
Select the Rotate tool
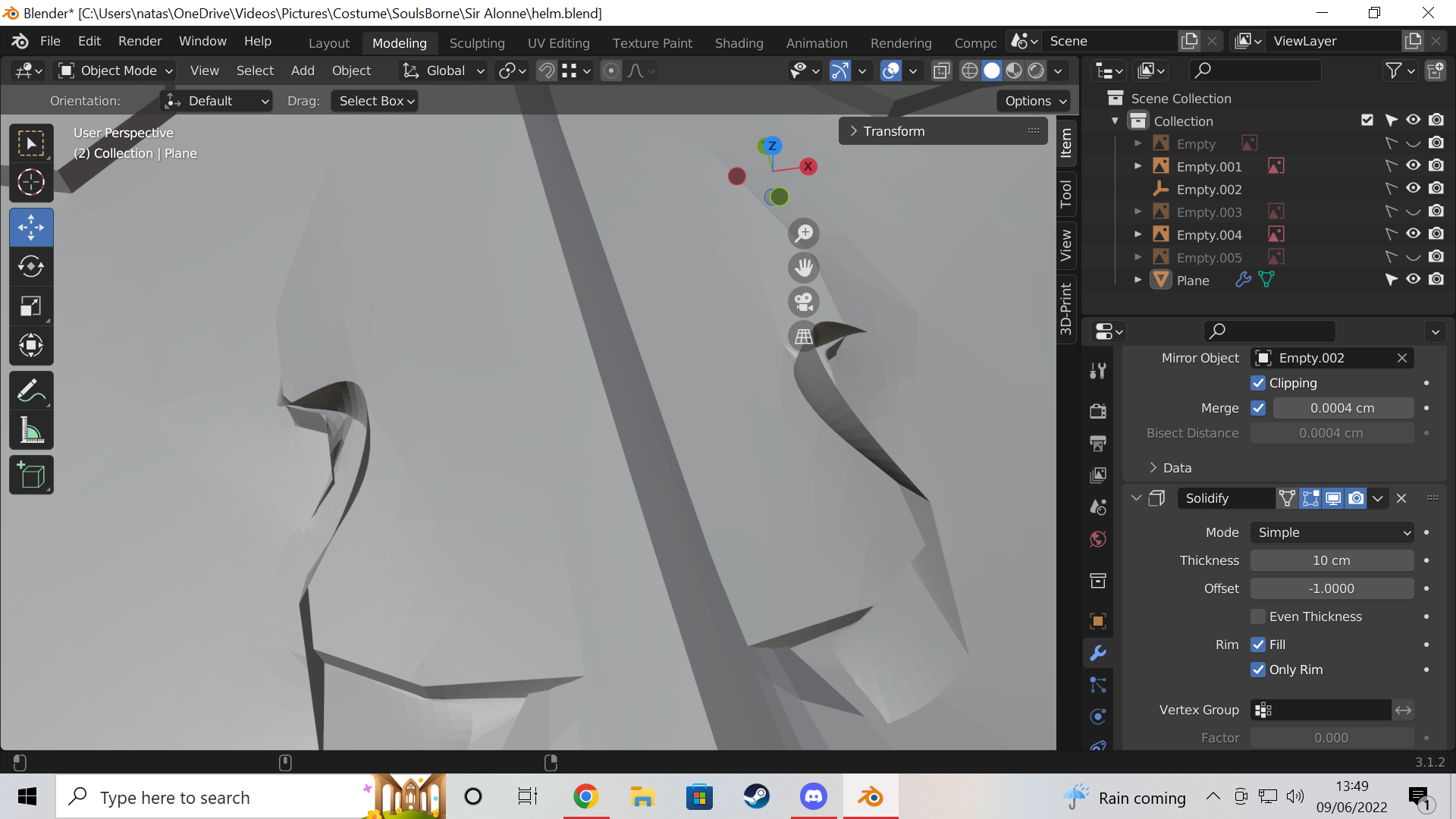[31, 267]
